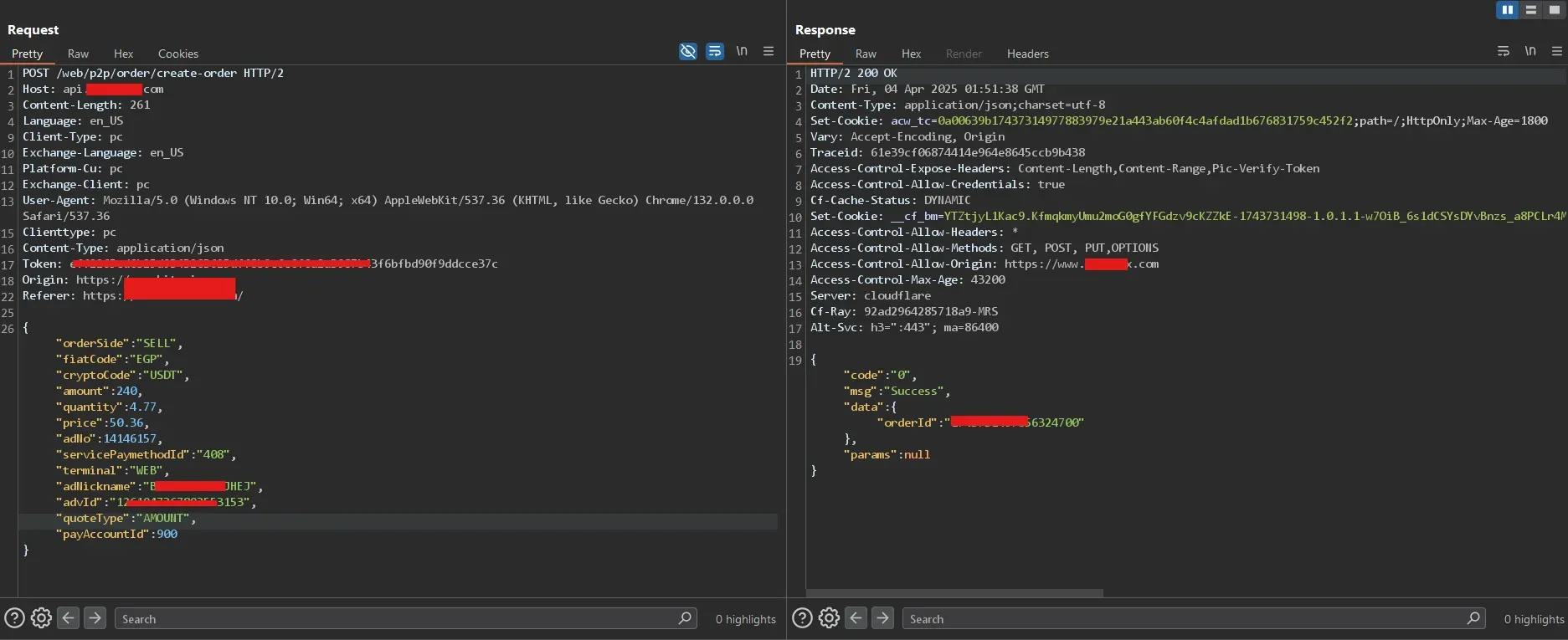
Task: Toggle line wrap icon in Response panel
Action: 1504,52
